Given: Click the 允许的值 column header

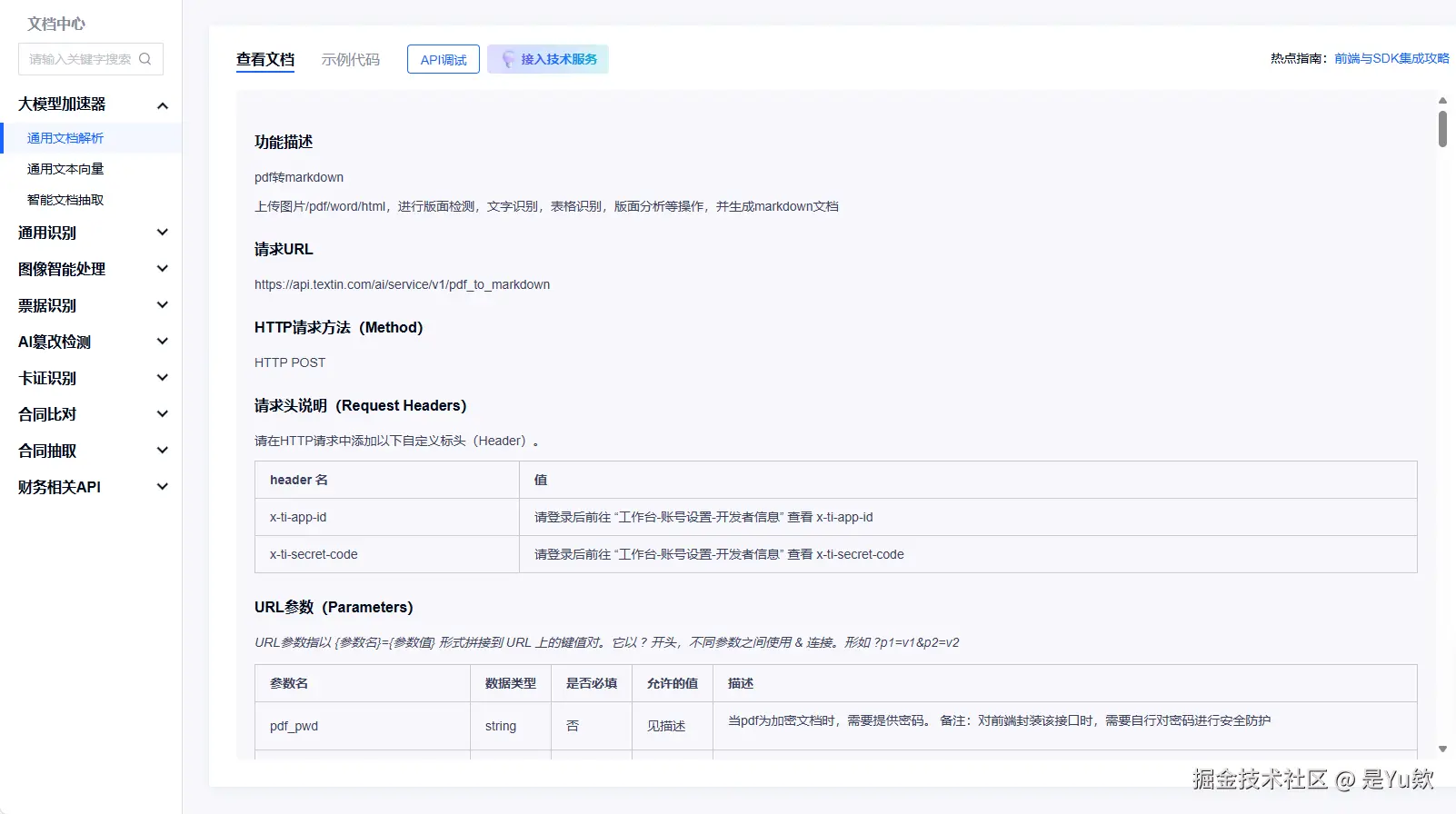Looking at the screenshot, I should pos(673,683).
